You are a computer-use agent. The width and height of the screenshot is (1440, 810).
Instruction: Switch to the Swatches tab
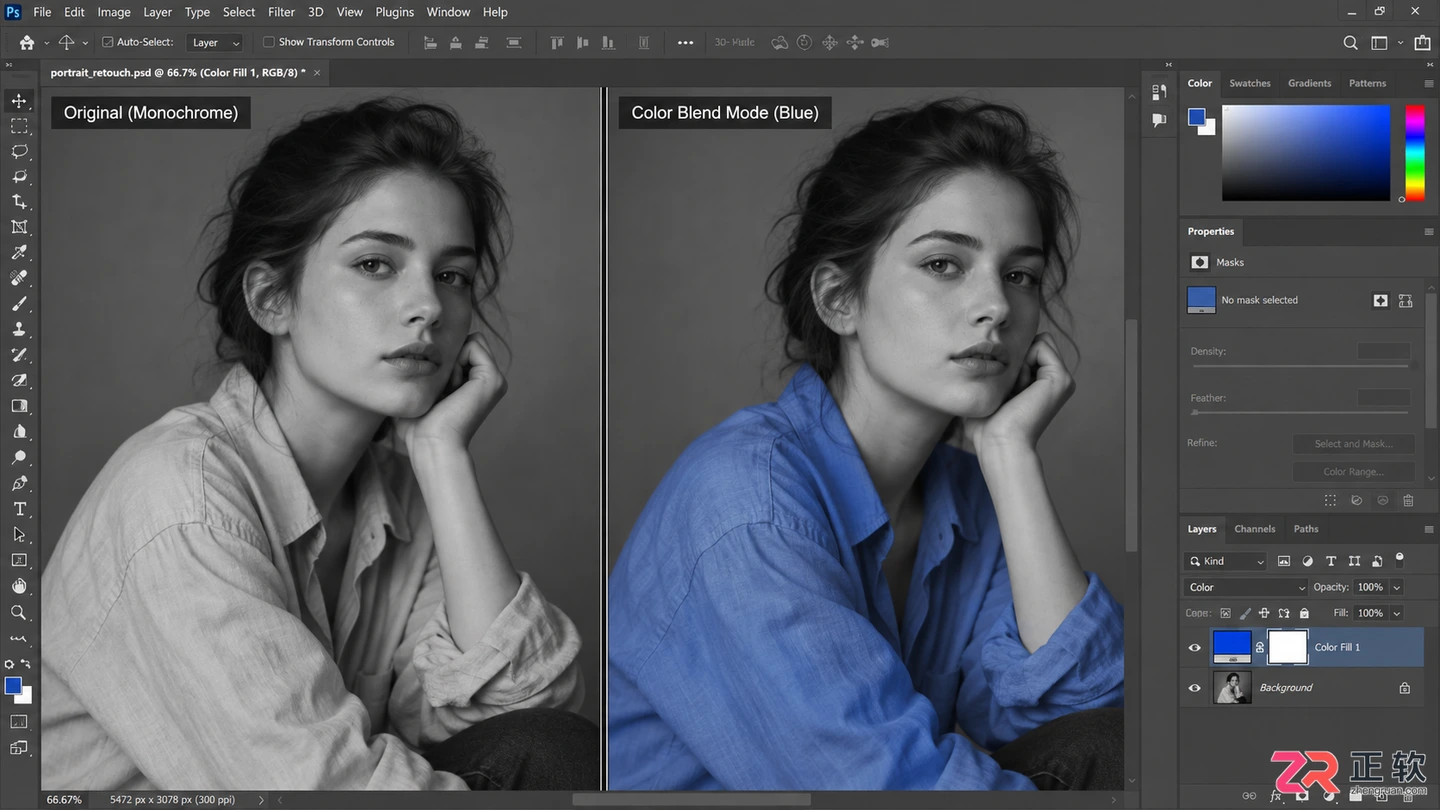tap(1250, 83)
